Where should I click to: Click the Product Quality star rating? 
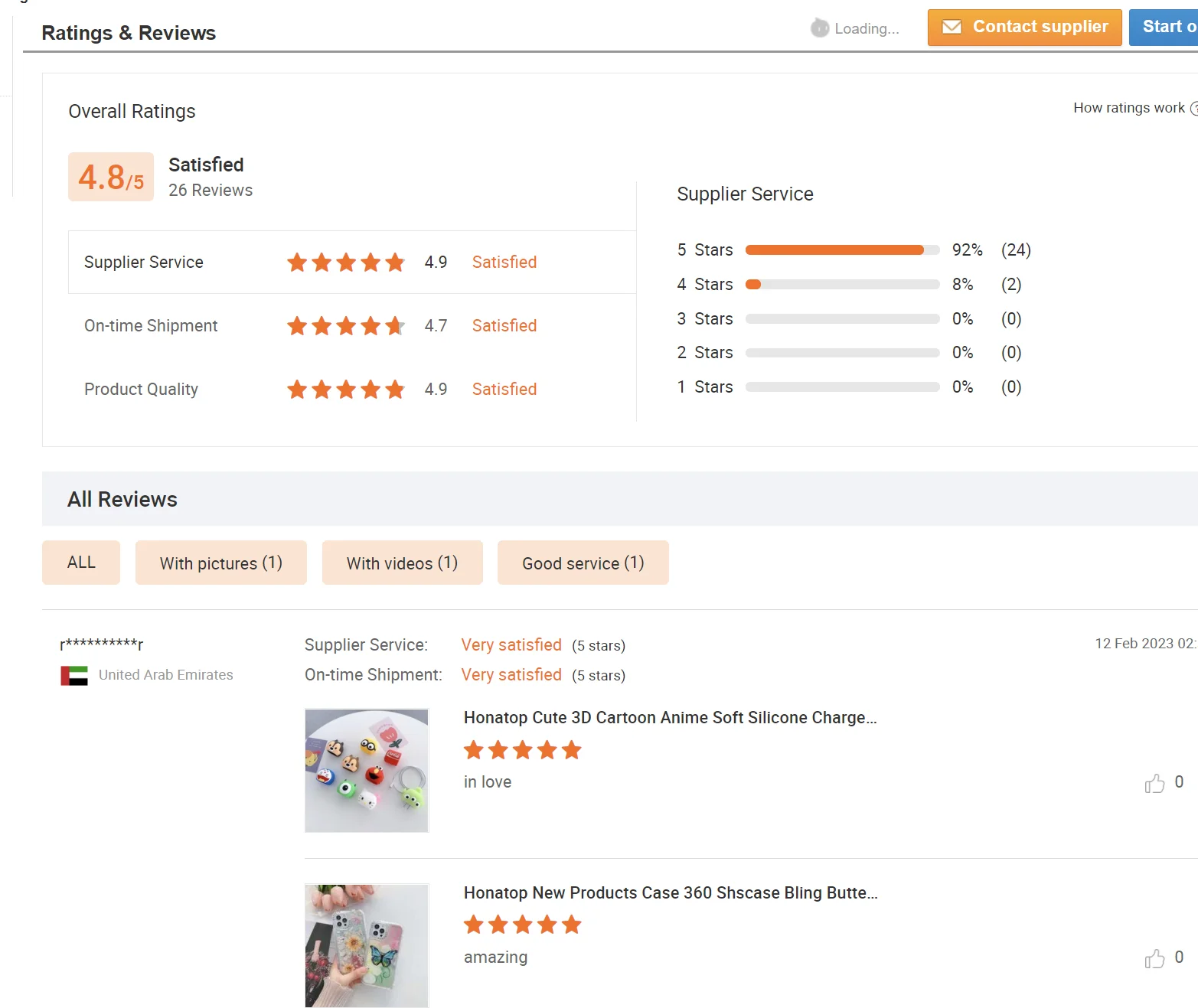click(x=346, y=390)
